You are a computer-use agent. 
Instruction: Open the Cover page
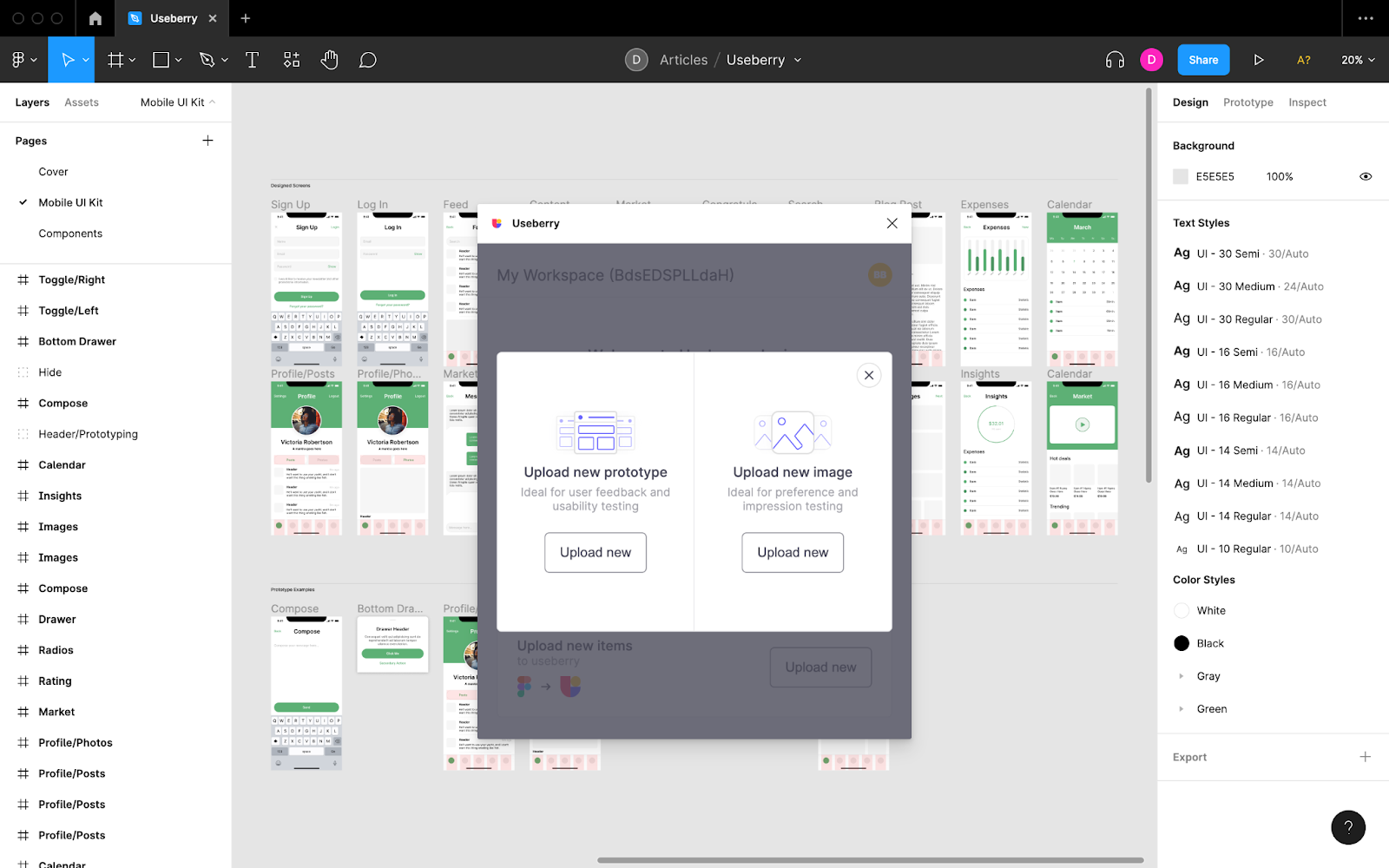click(x=53, y=172)
